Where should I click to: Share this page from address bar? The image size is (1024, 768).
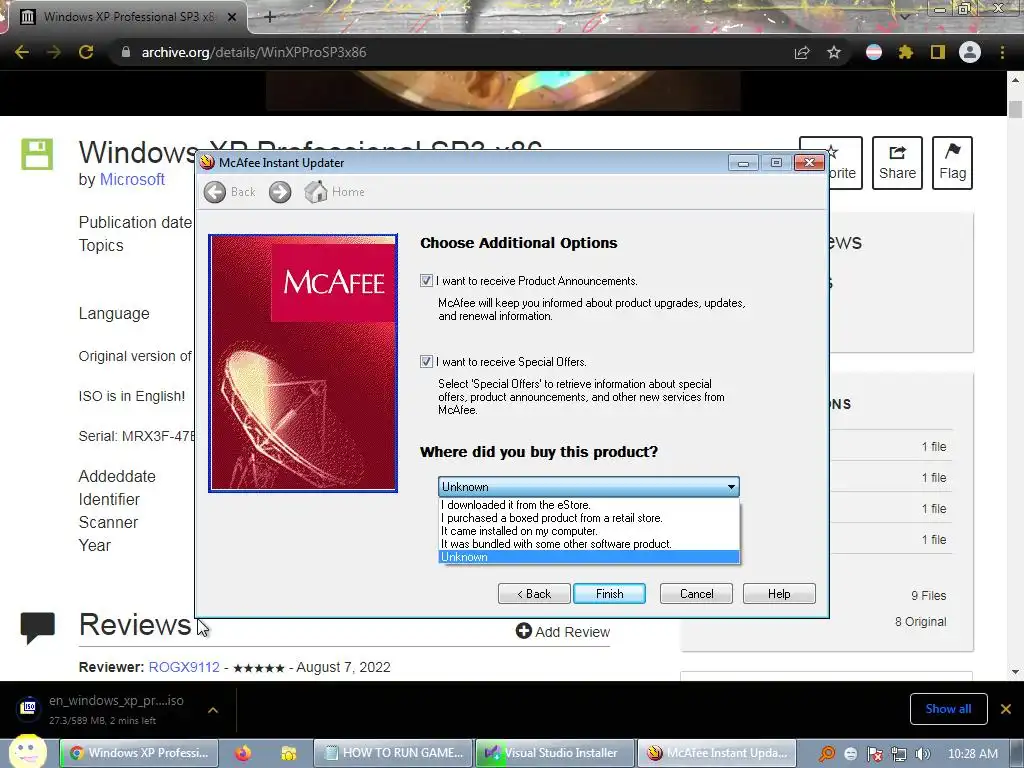click(x=801, y=52)
